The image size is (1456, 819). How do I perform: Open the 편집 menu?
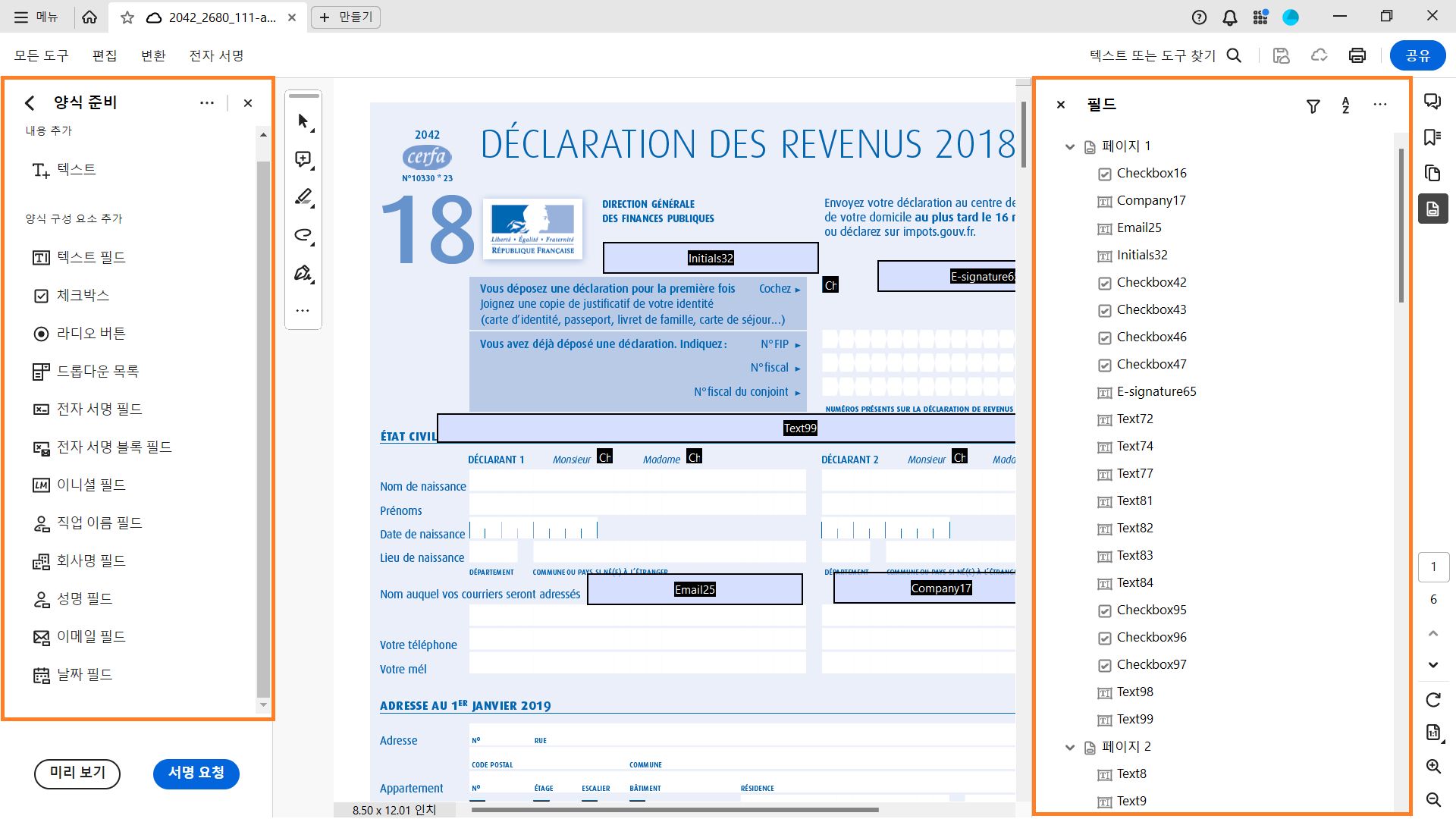point(105,55)
